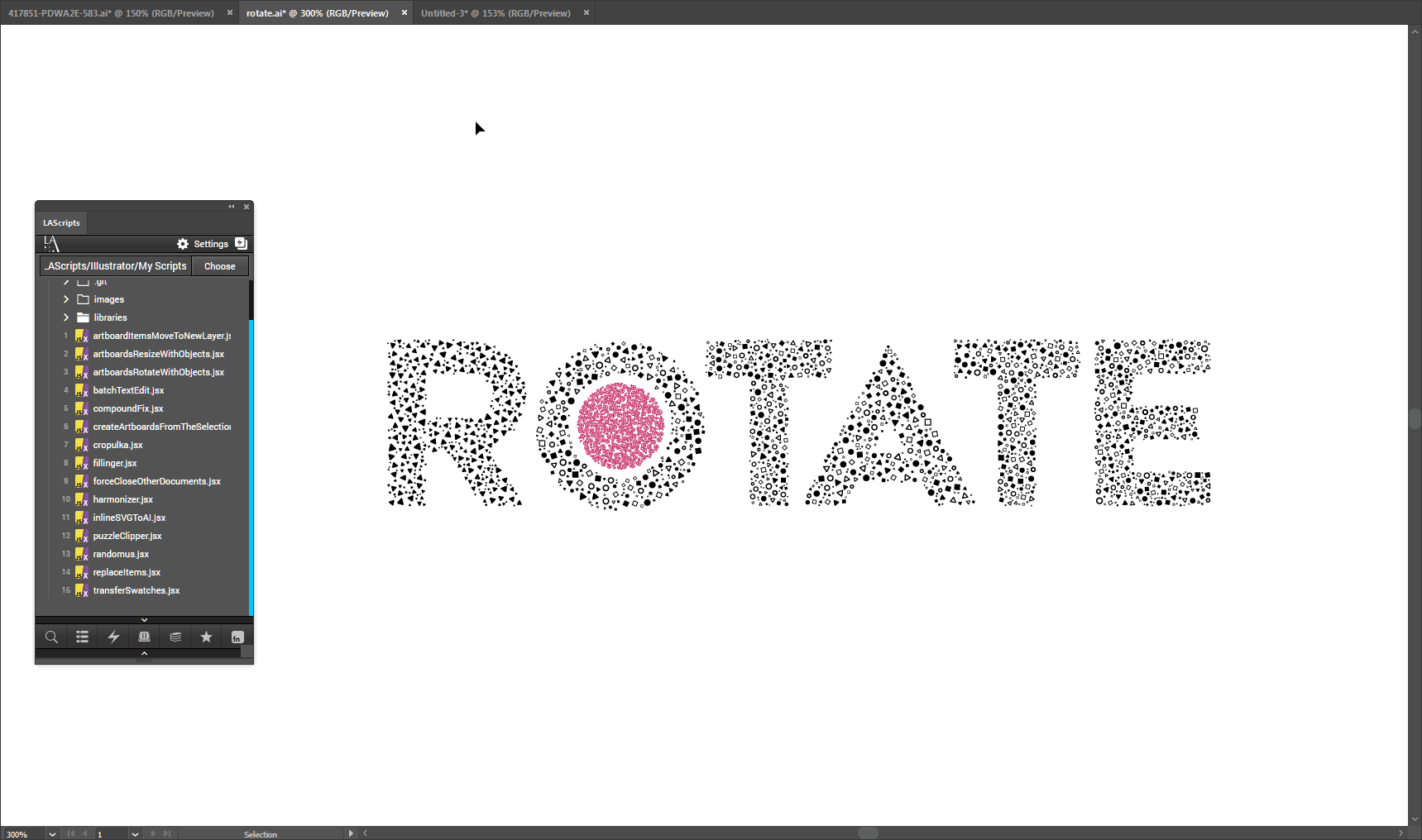Expand the images folder
This screenshot has height=840, width=1422.
(x=66, y=299)
